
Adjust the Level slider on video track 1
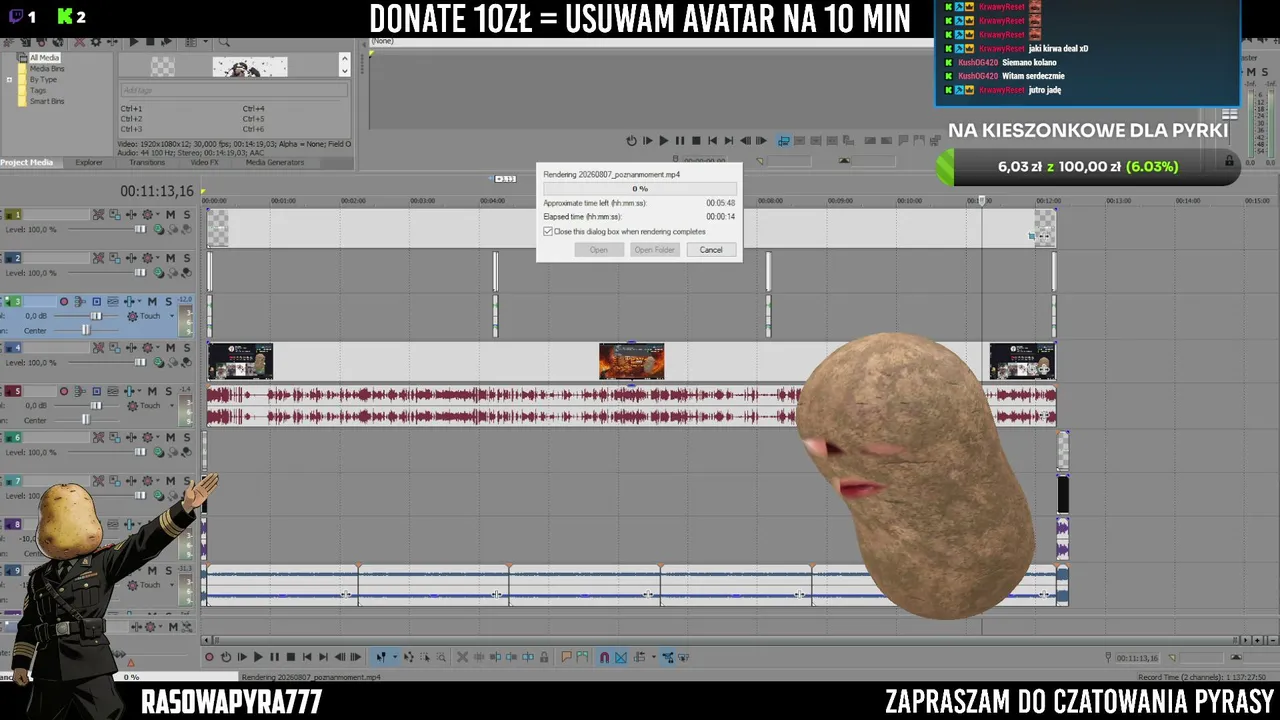click(140, 230)
